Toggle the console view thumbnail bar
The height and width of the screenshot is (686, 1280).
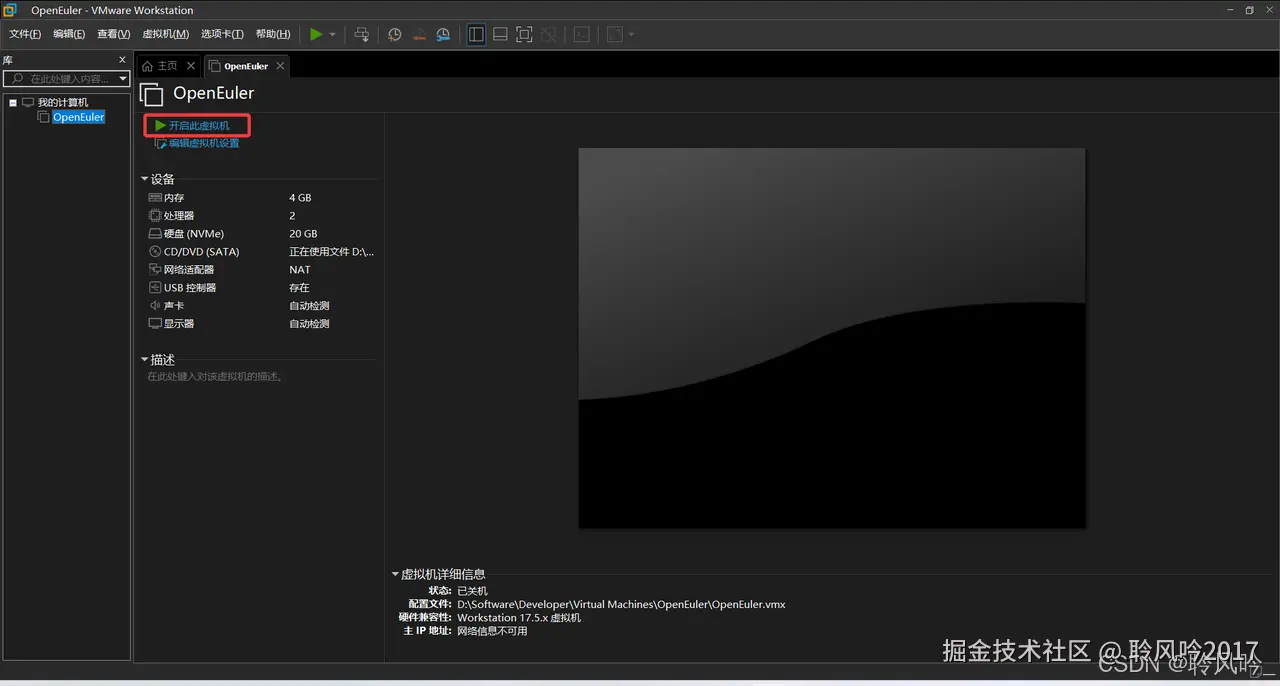(500, 33)
